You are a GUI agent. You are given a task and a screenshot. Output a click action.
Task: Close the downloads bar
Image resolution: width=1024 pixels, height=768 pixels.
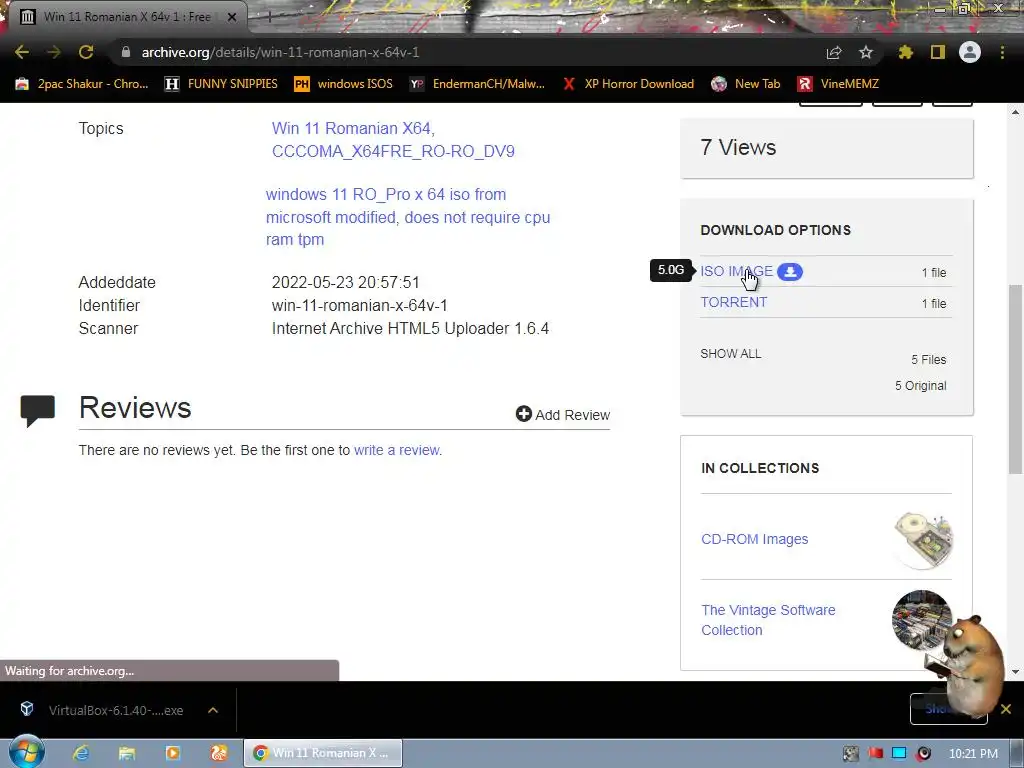click(x=1006, y=709)
